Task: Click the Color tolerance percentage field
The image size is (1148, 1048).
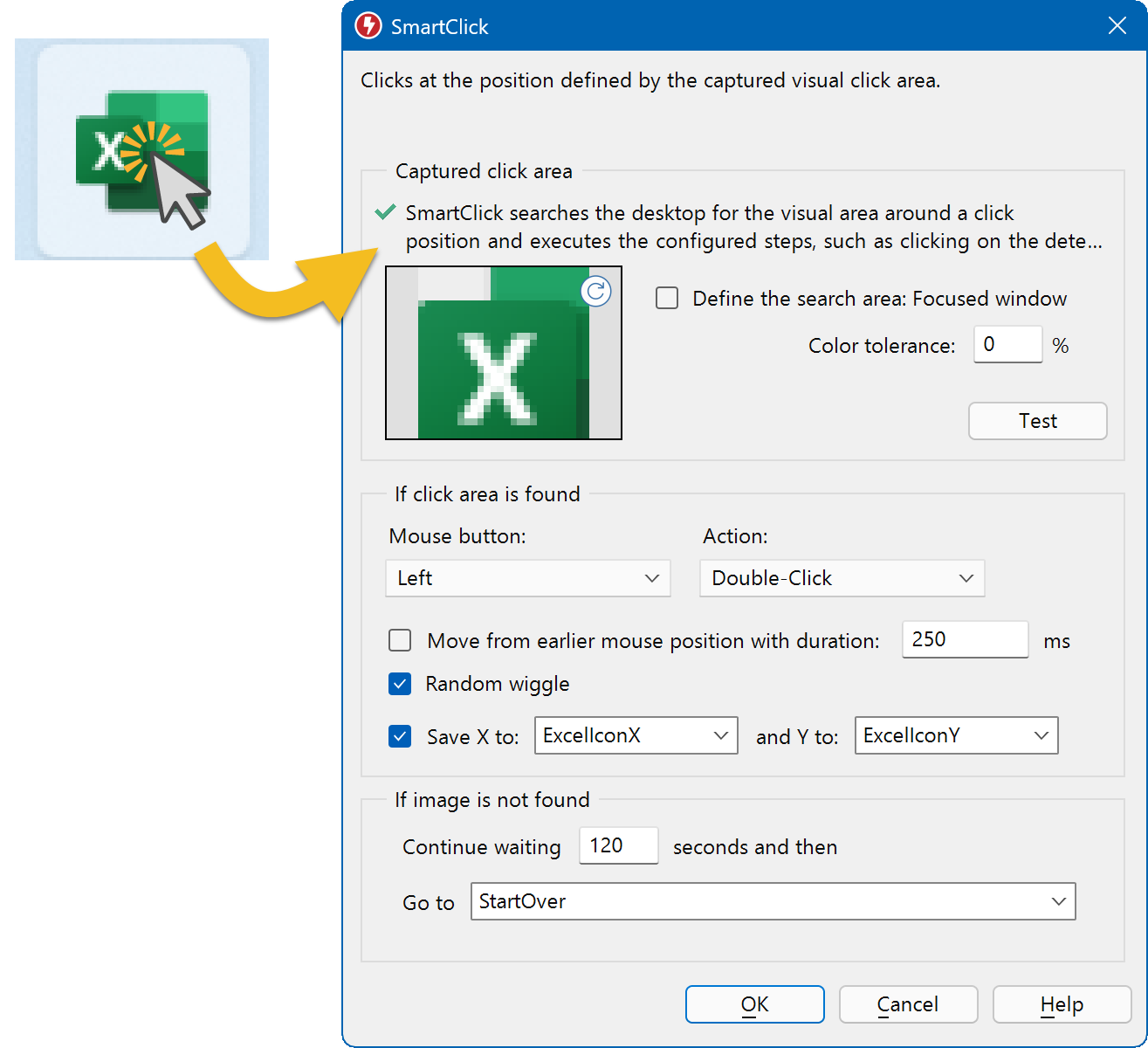Action: point(1007,344)
